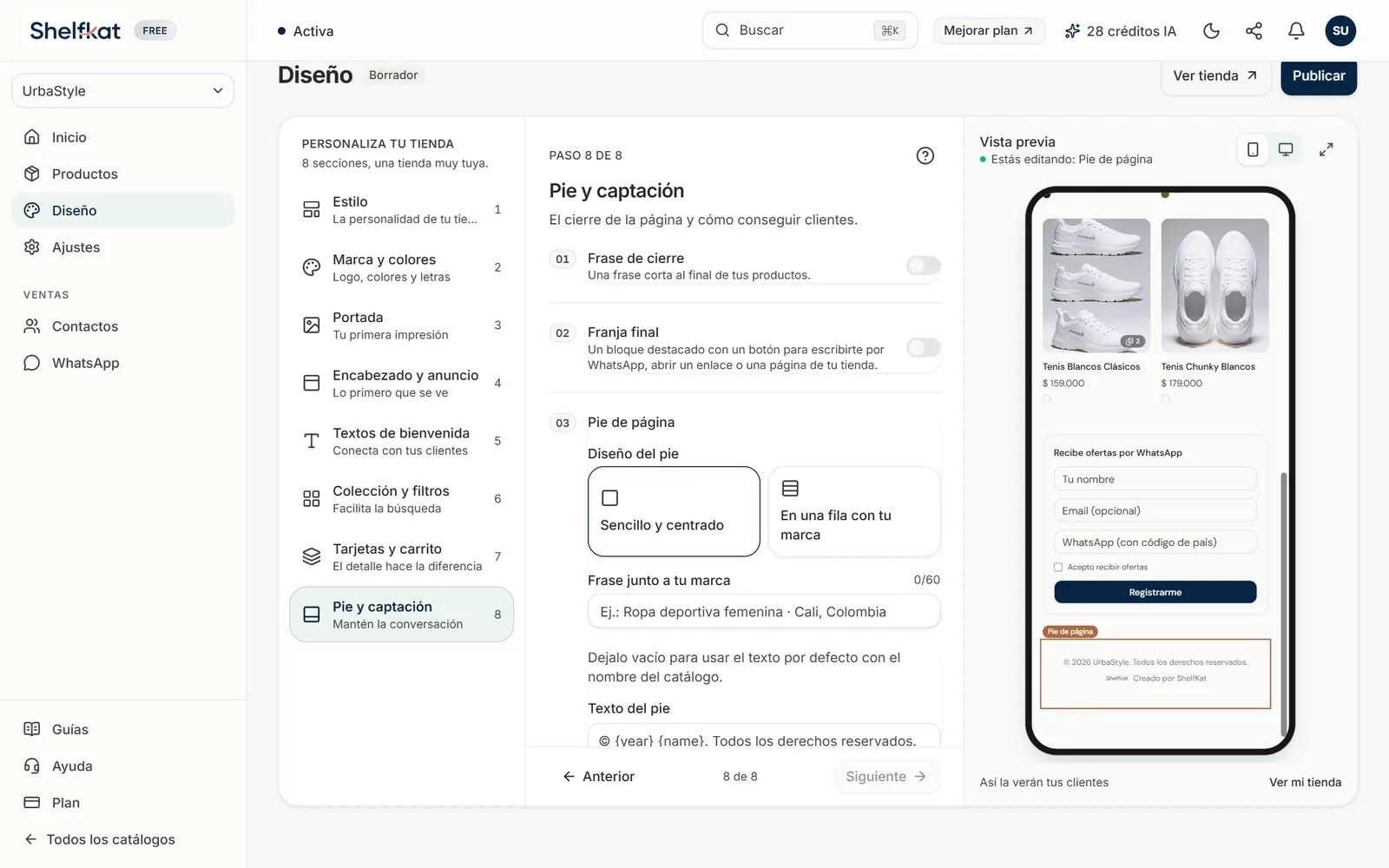
Task: Enable the Franja final switch
Action: (923, 348)
